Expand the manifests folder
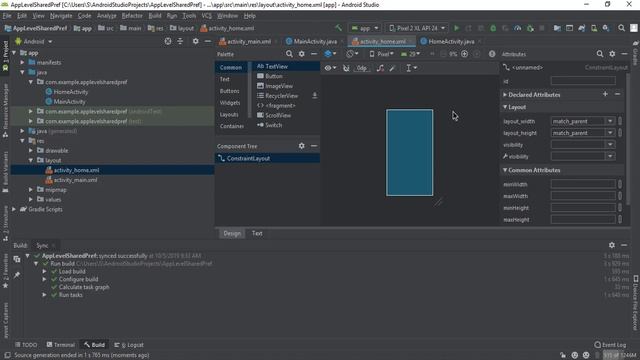This screenshot has height=360, width=640. (22, 62)
